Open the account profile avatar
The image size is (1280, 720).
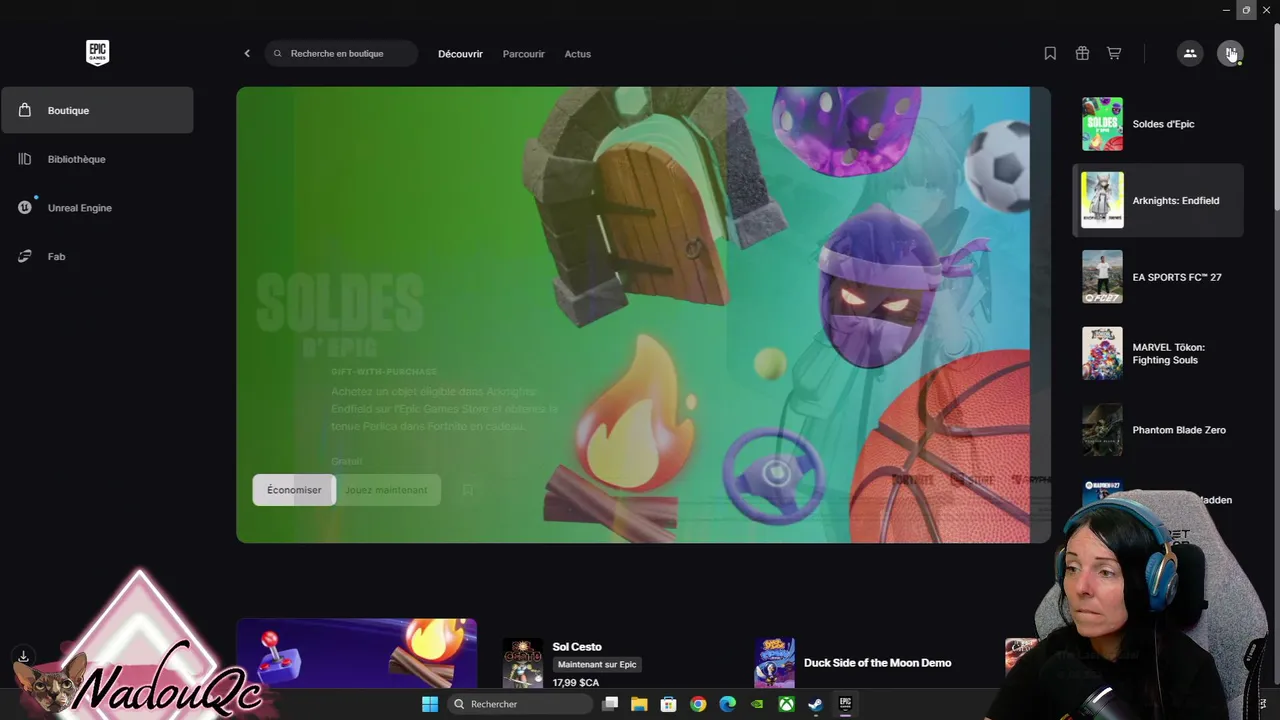[1230, 54]
